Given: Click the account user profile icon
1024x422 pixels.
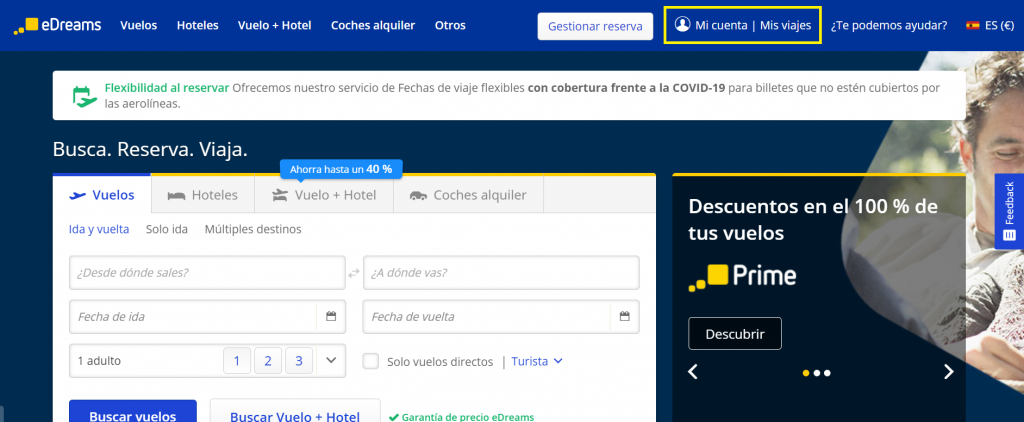Looking at the screenshot, I should point(683,25).
